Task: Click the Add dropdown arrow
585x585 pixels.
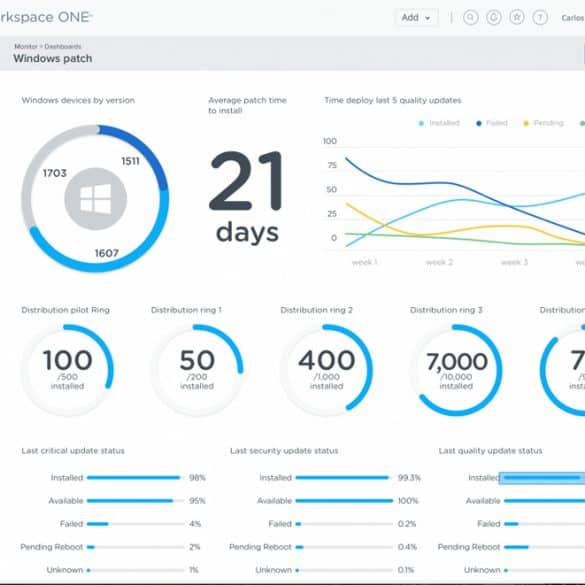Action: (x=428, y=18)
